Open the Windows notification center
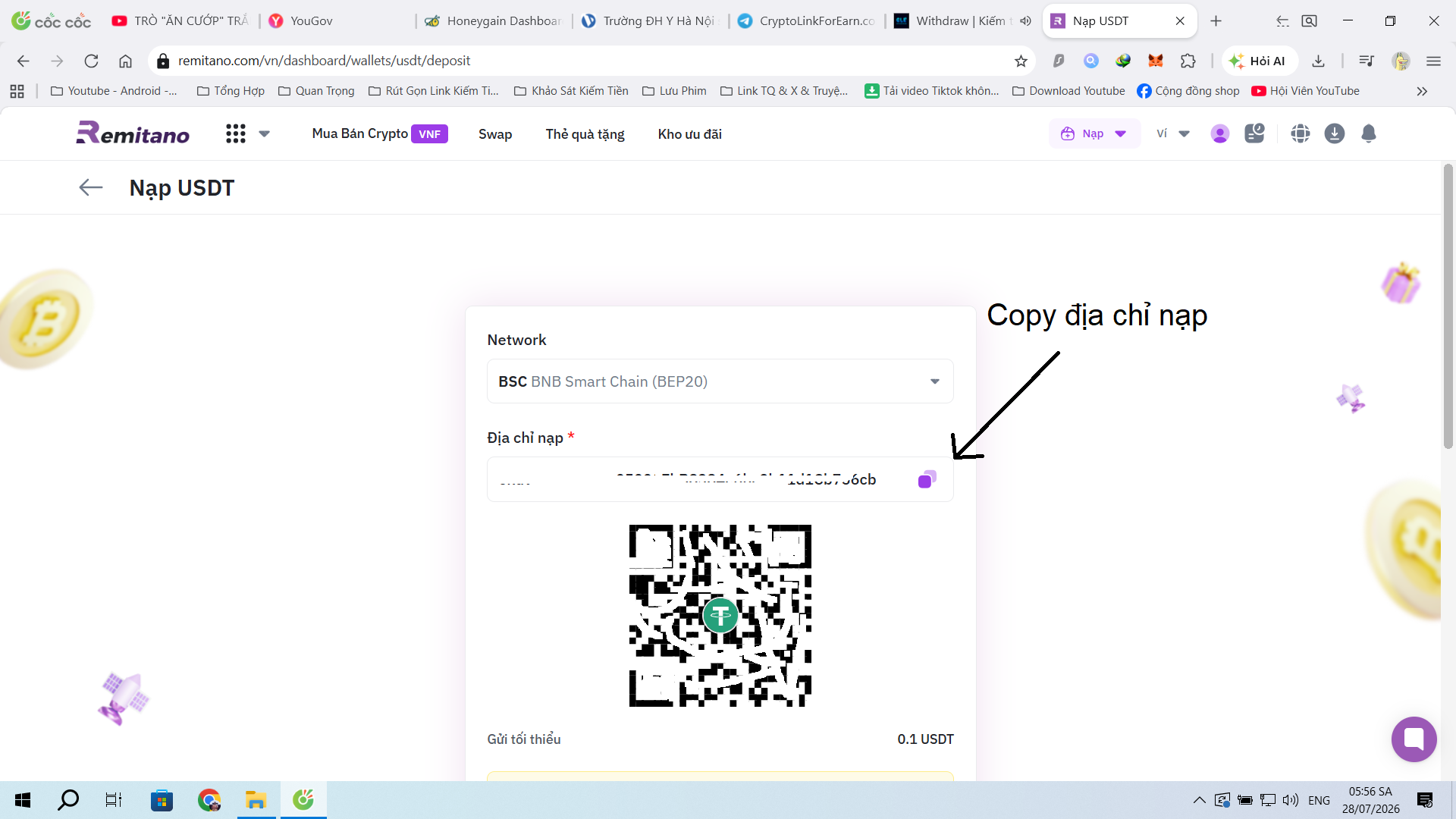This screenshot has width=1456, height=819. point(1425,800)
